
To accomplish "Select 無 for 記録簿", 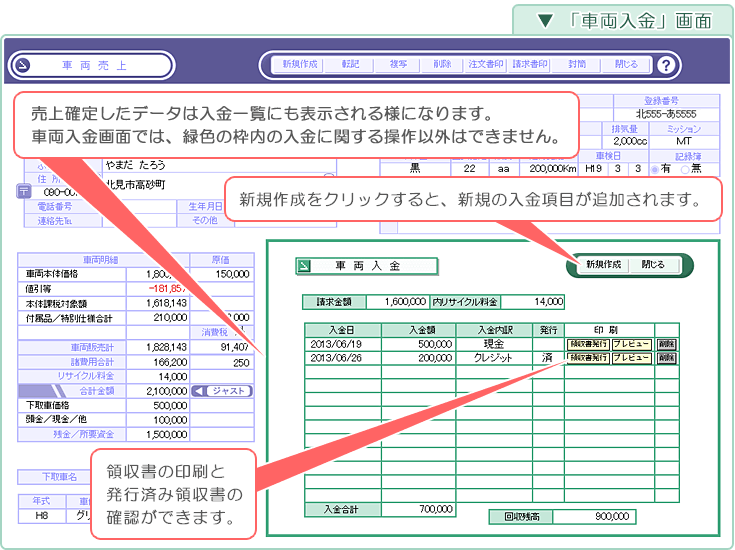I will point(685,169).
